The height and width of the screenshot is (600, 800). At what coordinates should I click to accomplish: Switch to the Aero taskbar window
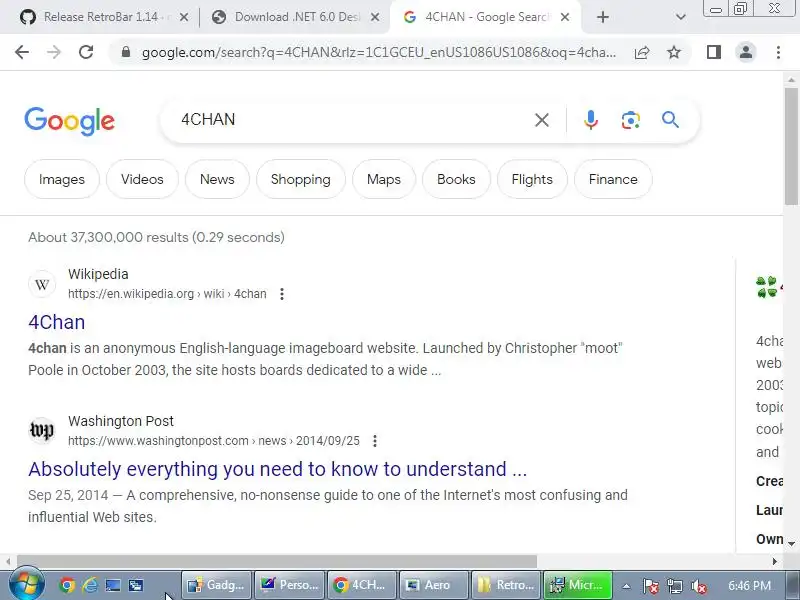[x=434, y=585]
